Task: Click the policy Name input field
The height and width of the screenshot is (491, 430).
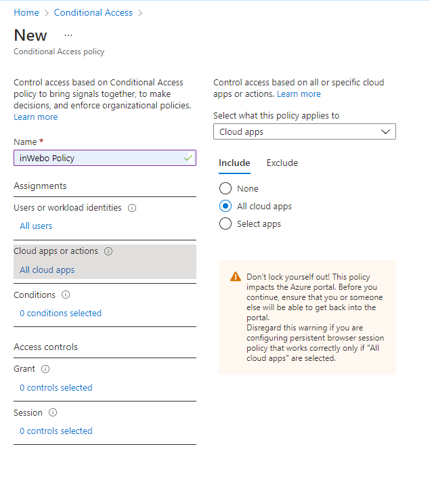Action: click(x=105, y=158)
